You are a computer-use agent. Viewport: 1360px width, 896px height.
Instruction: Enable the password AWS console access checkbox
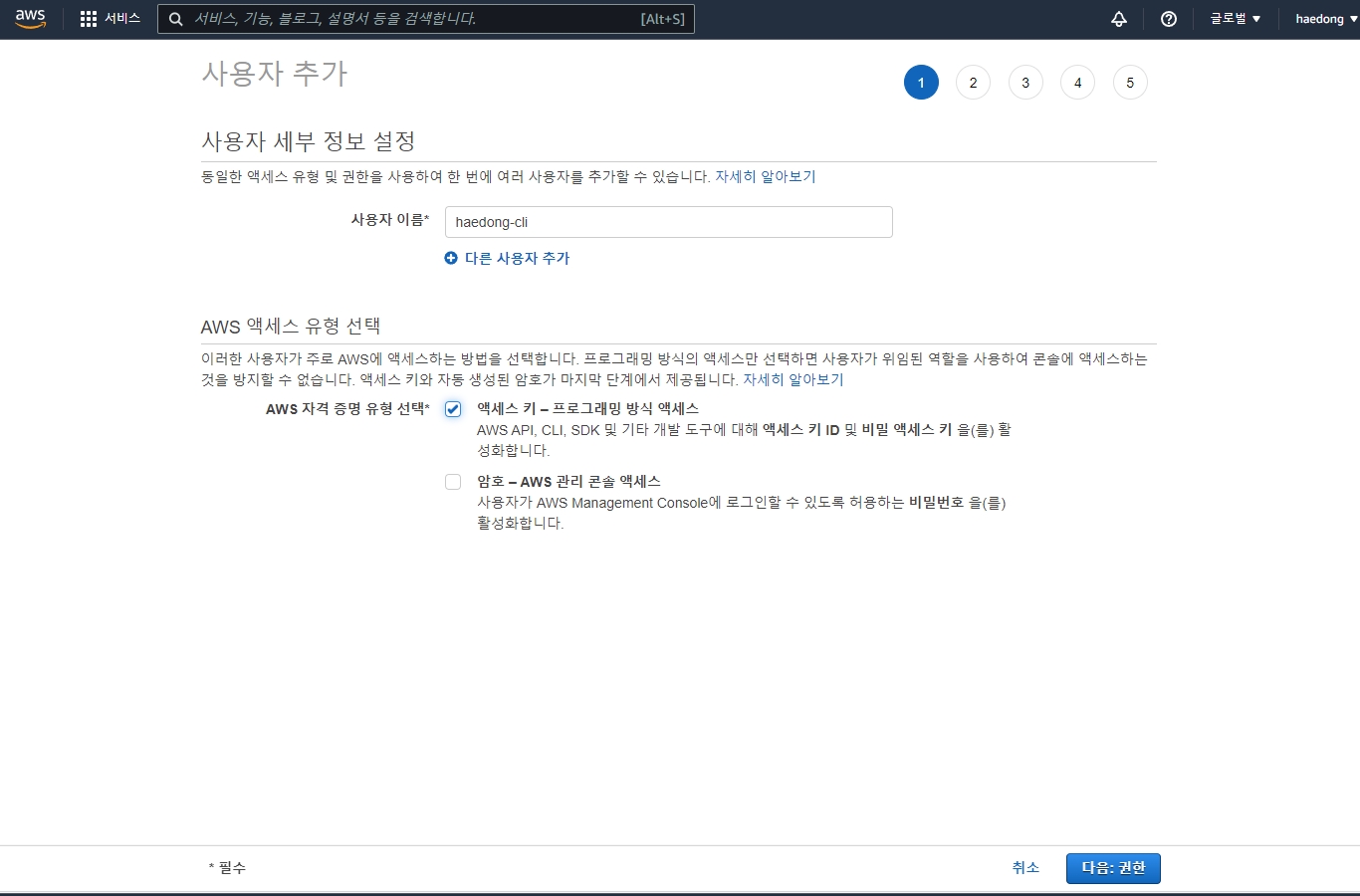[x=453, y=482]
